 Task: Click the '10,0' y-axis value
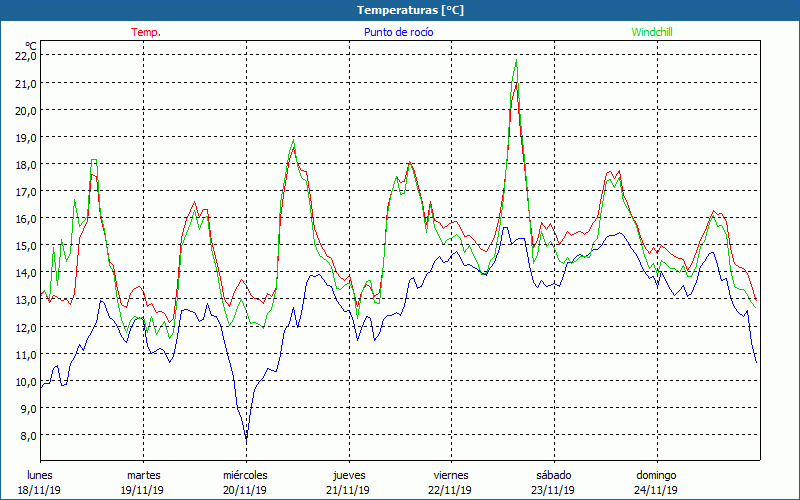pos(26,381)
